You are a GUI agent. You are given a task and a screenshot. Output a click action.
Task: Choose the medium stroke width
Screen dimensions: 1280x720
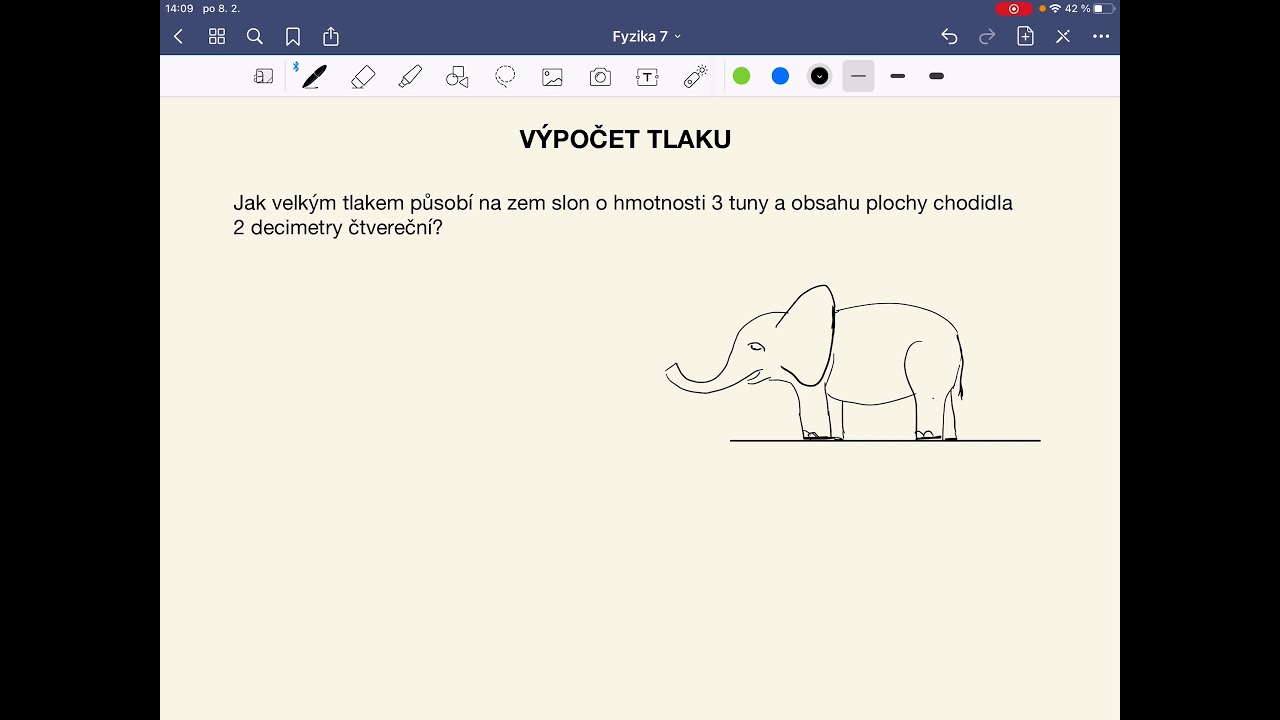point(898,76)
